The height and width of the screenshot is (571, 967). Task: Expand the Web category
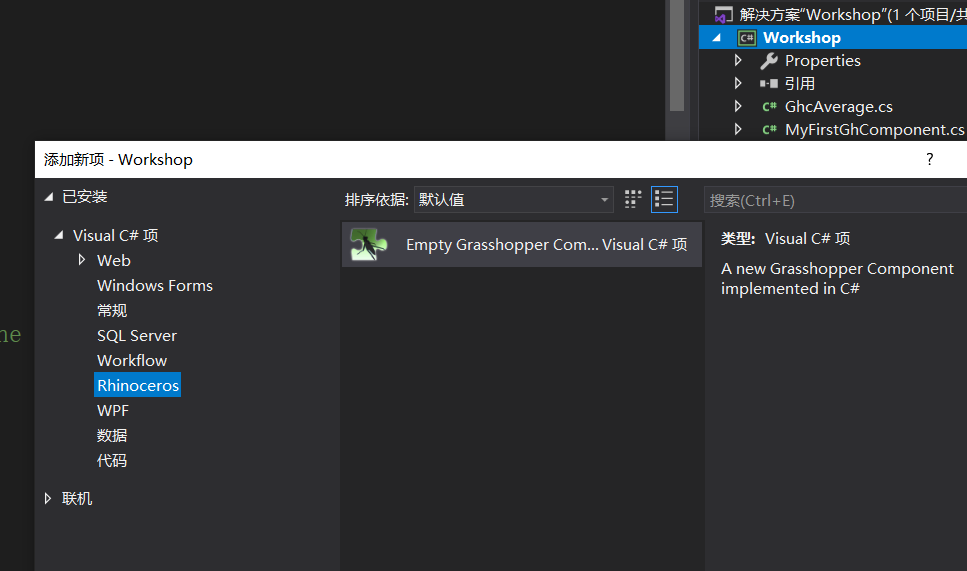click(81, 260)
